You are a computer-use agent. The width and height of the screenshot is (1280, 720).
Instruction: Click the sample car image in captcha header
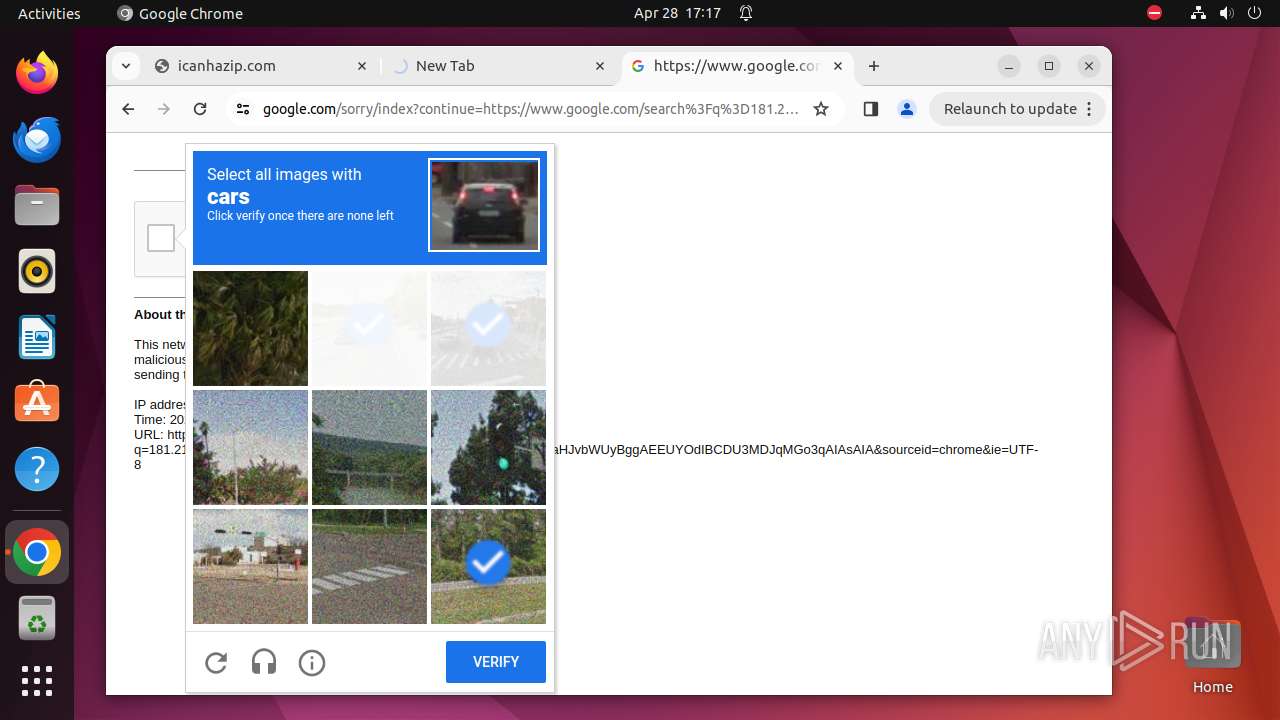[484, 205]
